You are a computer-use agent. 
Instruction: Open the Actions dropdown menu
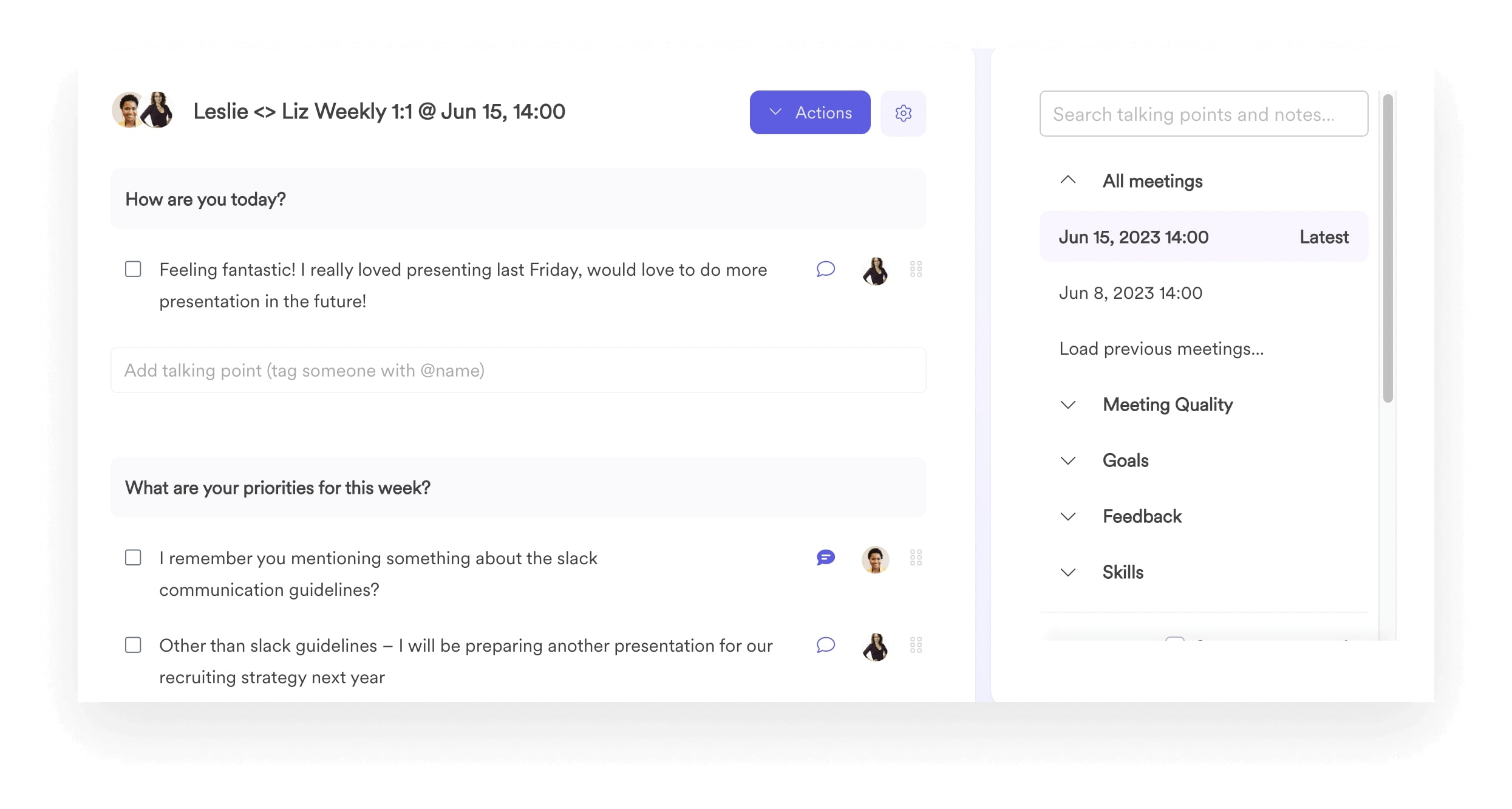pos(810,112)
